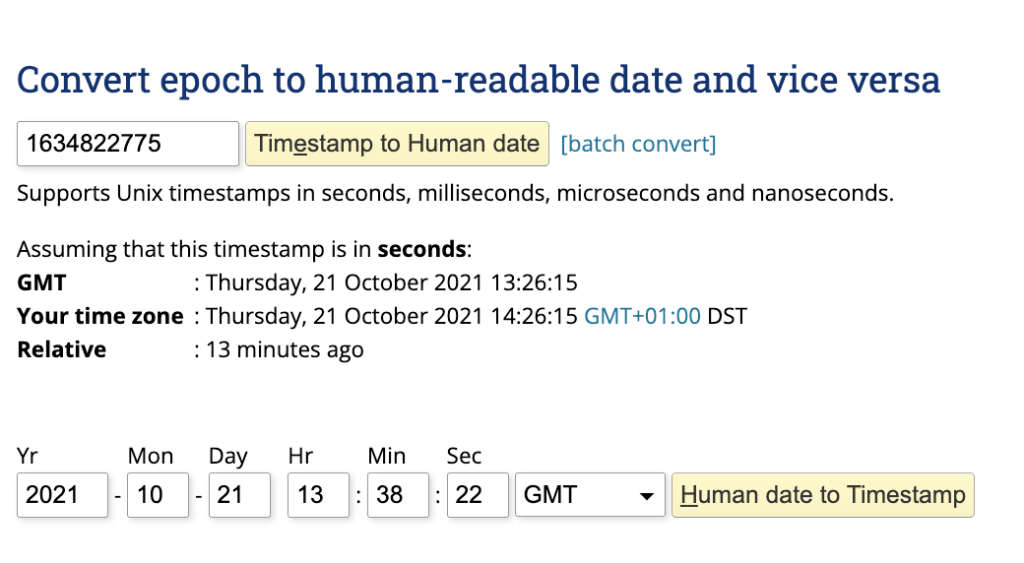The image size is (1024, 563).
Task: Click the Min field showing 38
Action: [397, 495]
